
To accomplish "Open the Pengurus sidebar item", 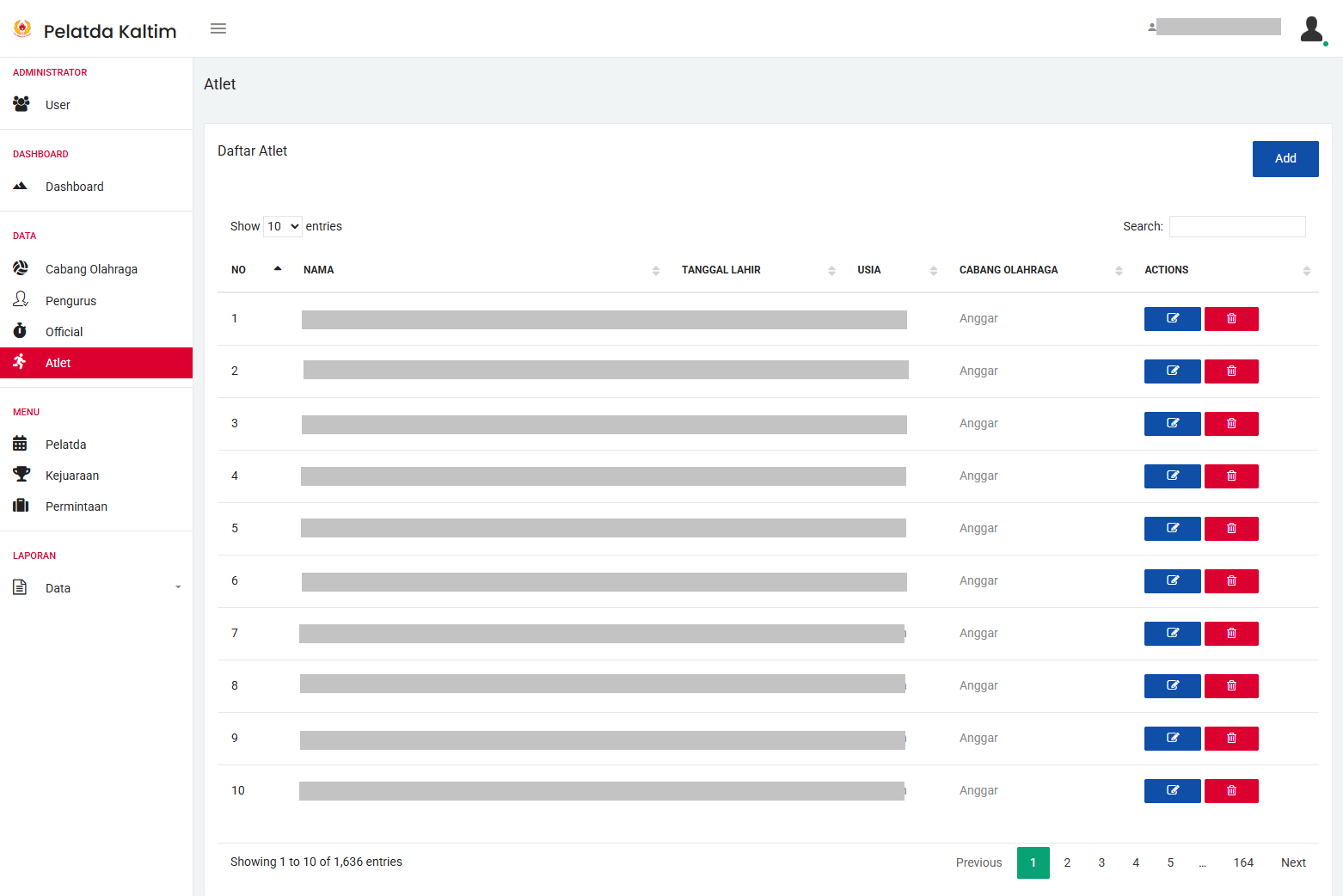I will pos(71,301).
